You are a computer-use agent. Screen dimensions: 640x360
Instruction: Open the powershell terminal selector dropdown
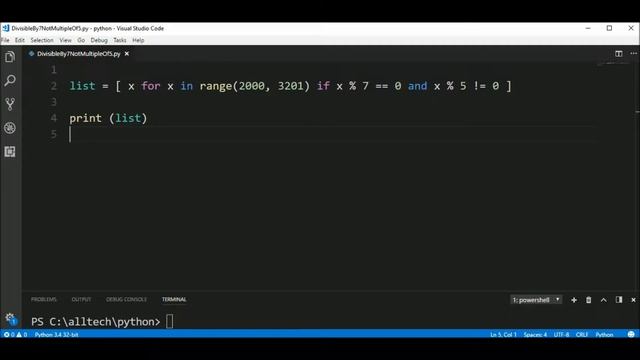(x=536, y=300)
